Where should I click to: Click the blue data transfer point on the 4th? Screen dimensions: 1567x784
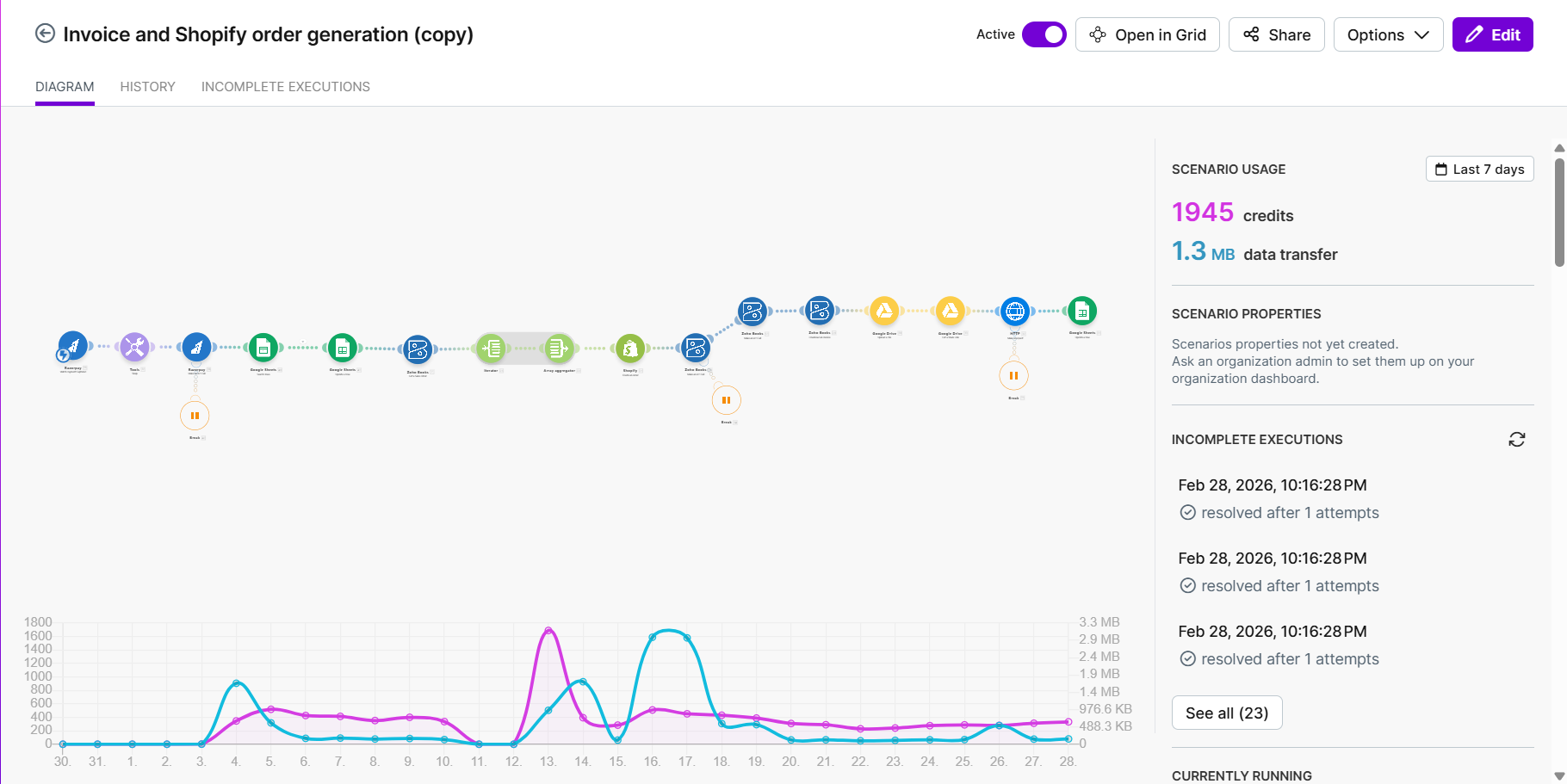(x=237, y=684)
